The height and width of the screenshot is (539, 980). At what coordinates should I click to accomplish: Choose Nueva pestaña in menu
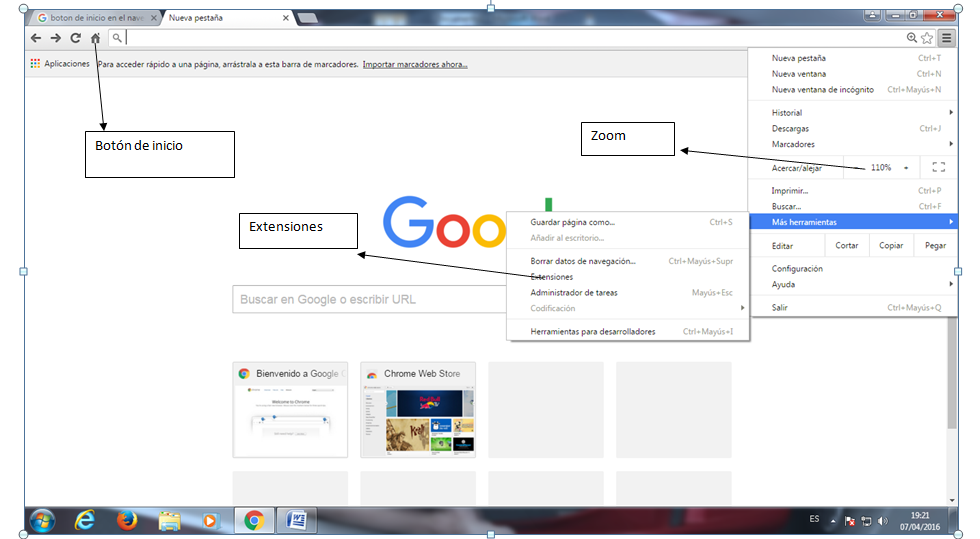pyautogui.click(x=854, y=58)
